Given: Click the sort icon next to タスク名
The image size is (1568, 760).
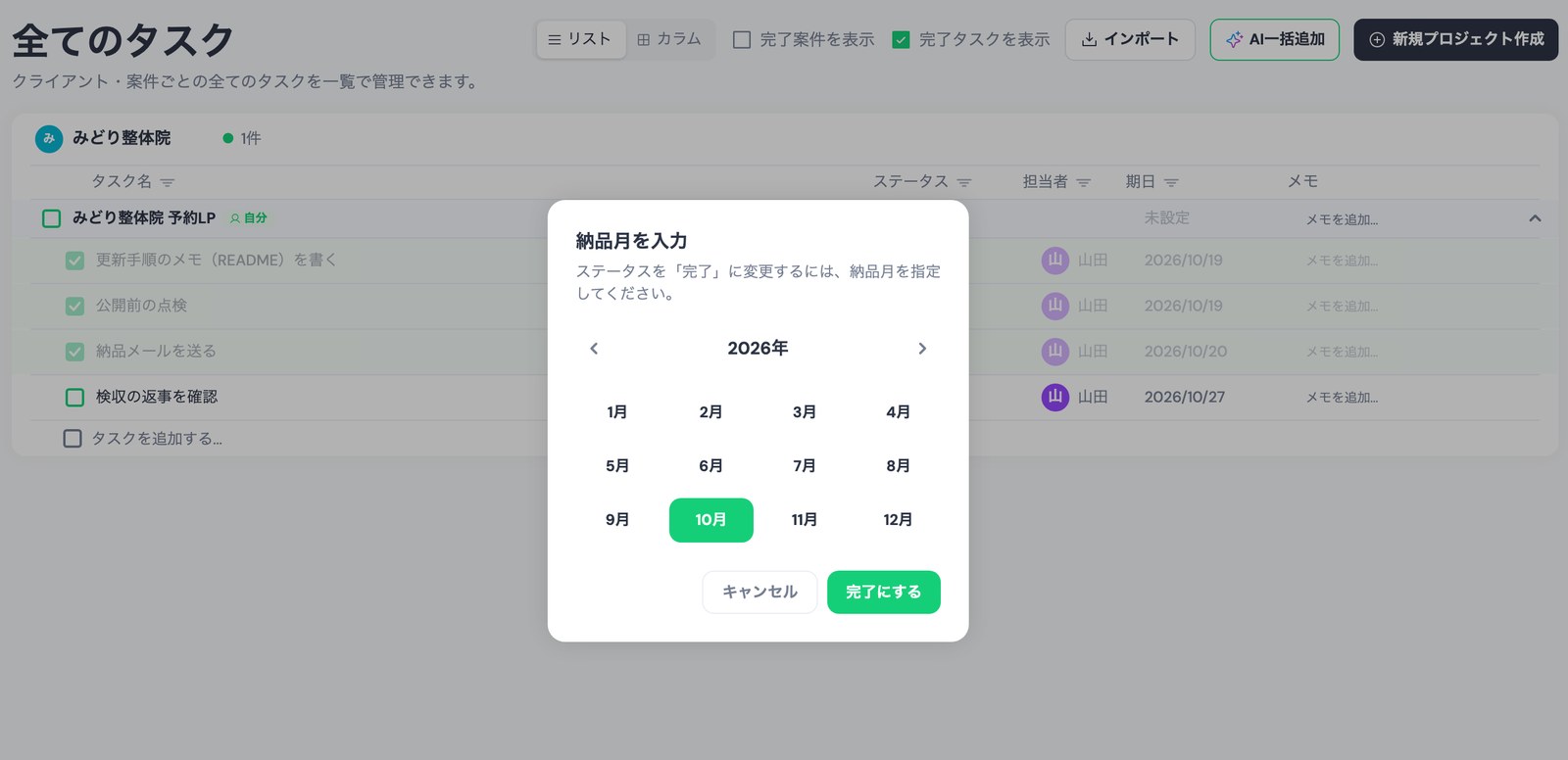Looking at the screenshot, I should click(x=168, y=182).
